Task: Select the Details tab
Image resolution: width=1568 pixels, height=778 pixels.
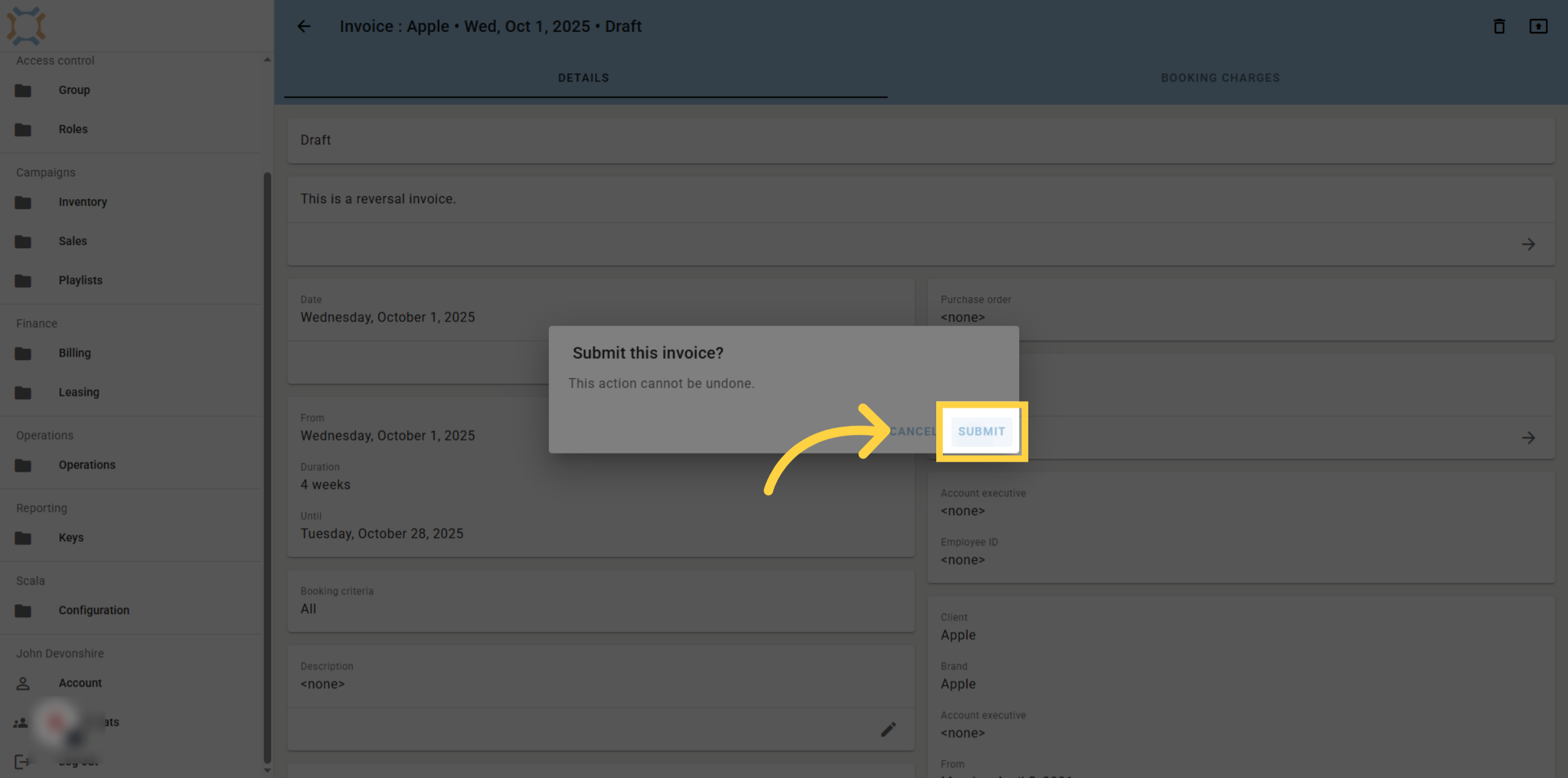Action: 583,78
